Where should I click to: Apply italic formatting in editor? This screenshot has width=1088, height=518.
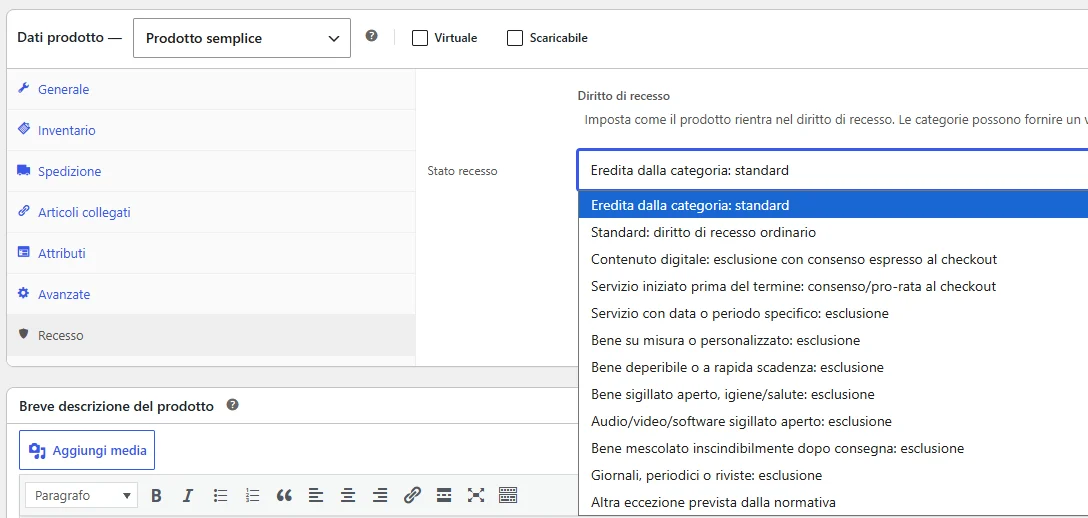(x=187, y=495)
